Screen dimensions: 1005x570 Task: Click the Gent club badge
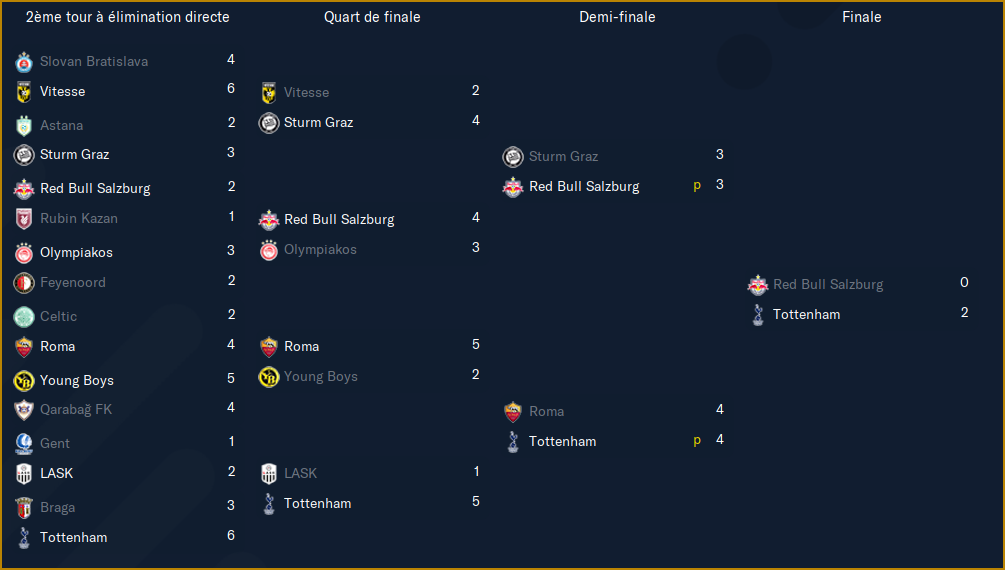[24, 444]
